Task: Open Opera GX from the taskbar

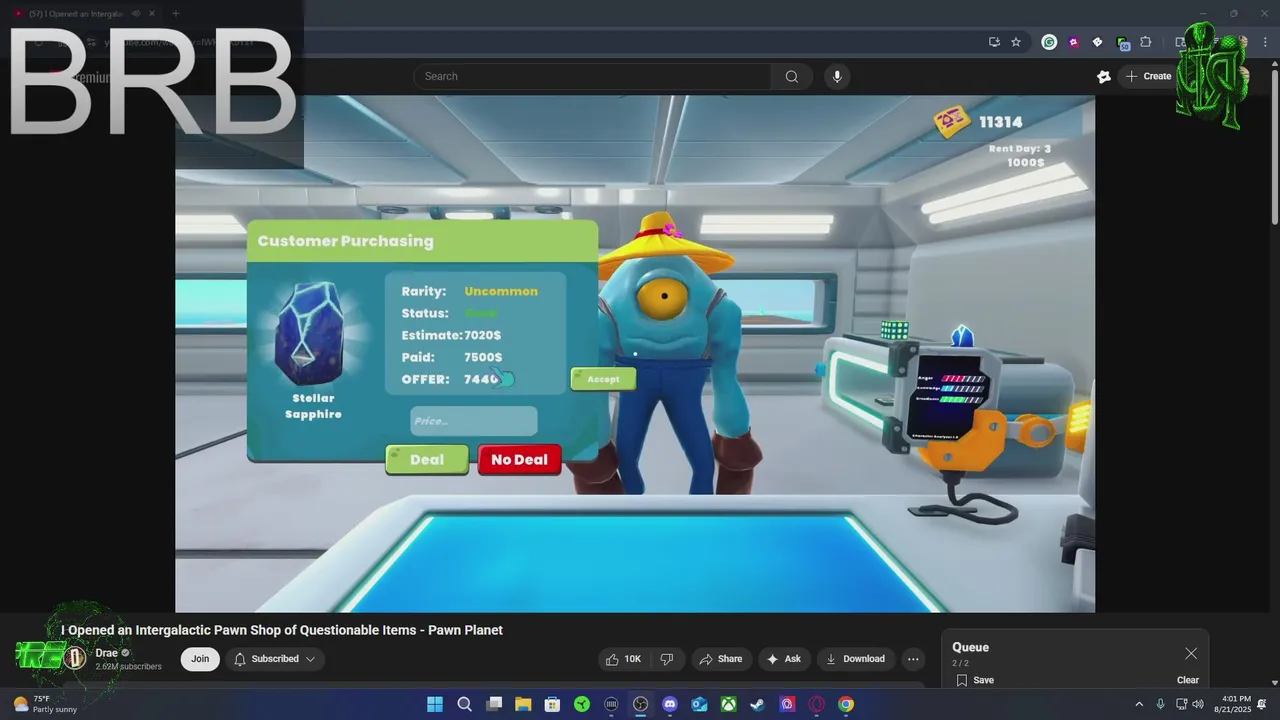Action: pyautogui.click(x=817, y=704)
